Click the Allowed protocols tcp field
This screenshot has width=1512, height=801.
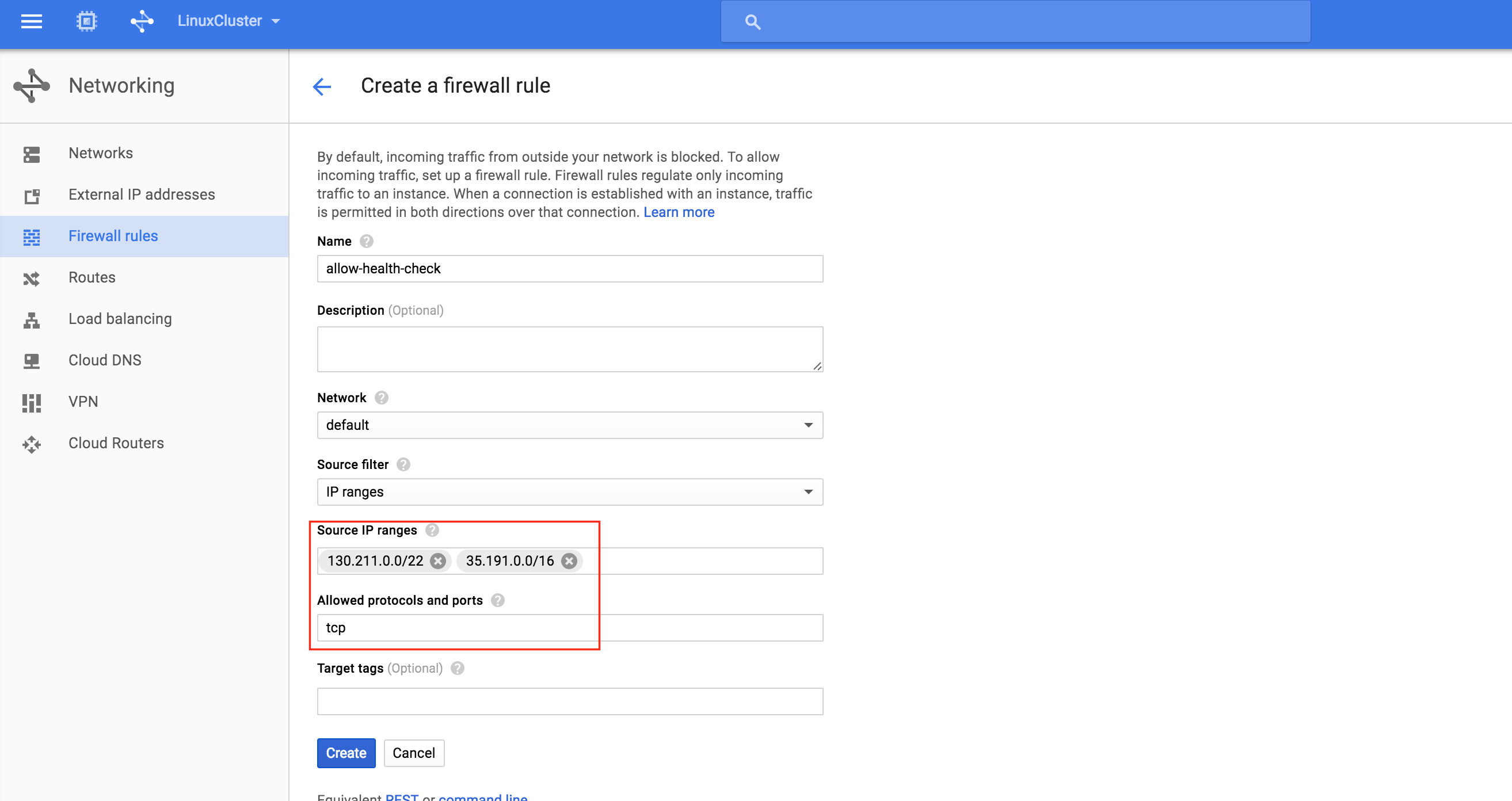[x=569, y=628]
